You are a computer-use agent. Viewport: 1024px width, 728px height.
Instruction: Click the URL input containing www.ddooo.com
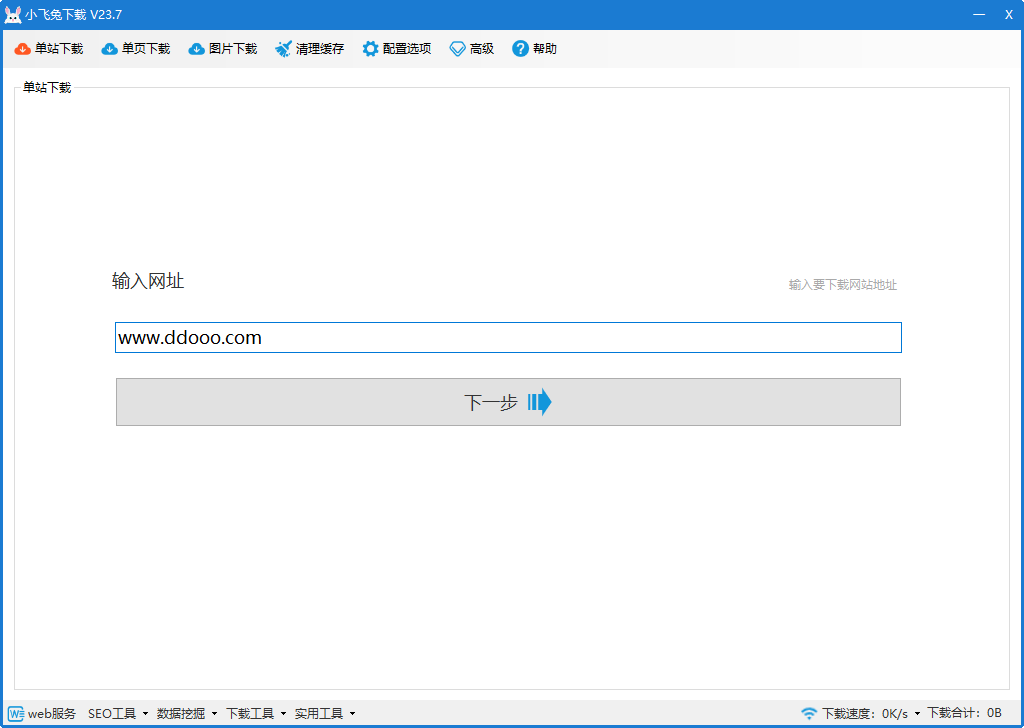point(508,337)
